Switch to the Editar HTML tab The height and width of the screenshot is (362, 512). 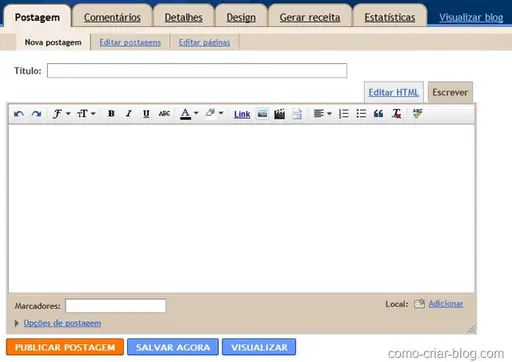click(x=394, y=92)
